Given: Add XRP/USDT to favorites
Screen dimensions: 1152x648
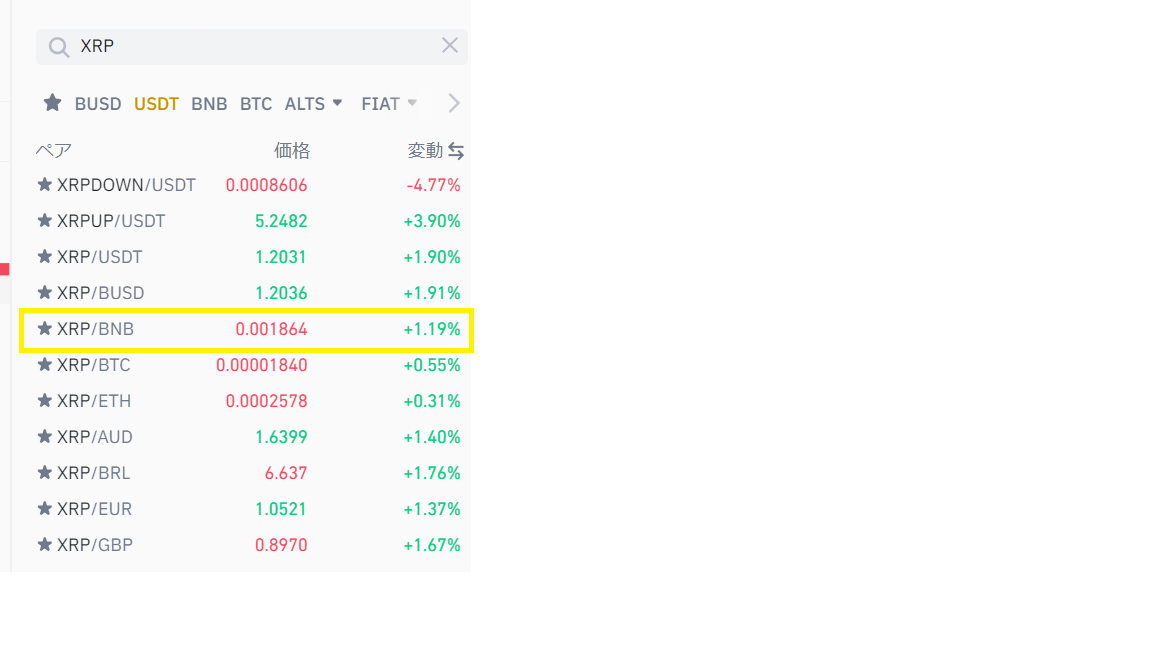Looking at the screenshot, I should 44,257.
